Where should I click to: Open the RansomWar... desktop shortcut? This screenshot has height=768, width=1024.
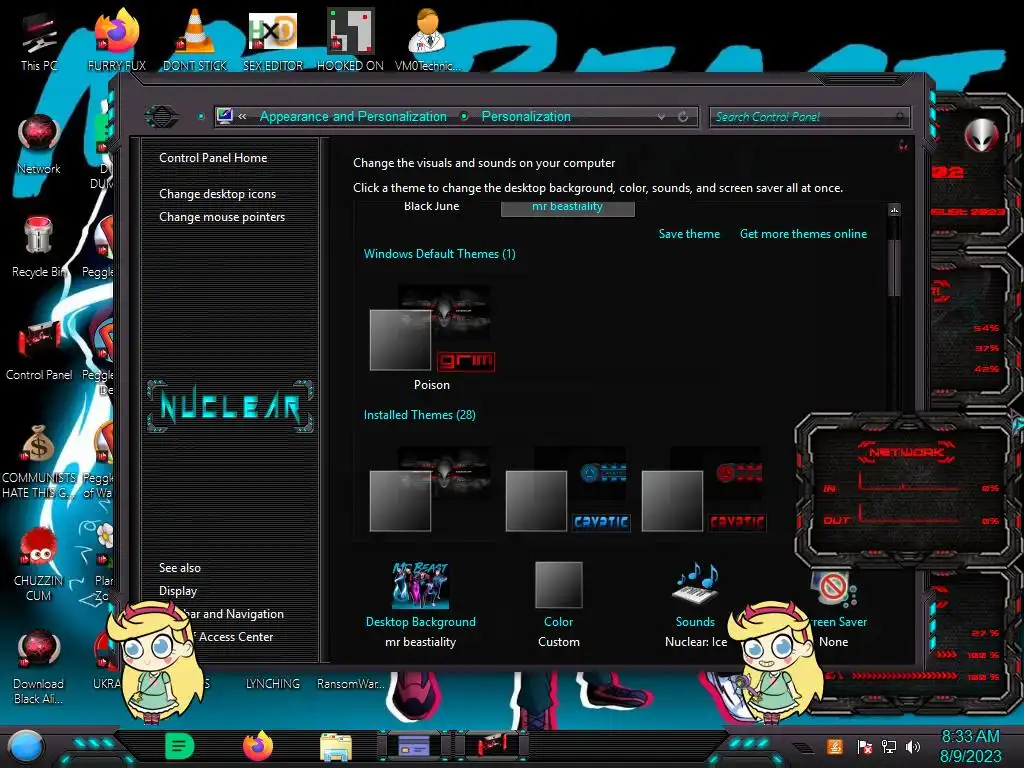coord(351,683)
